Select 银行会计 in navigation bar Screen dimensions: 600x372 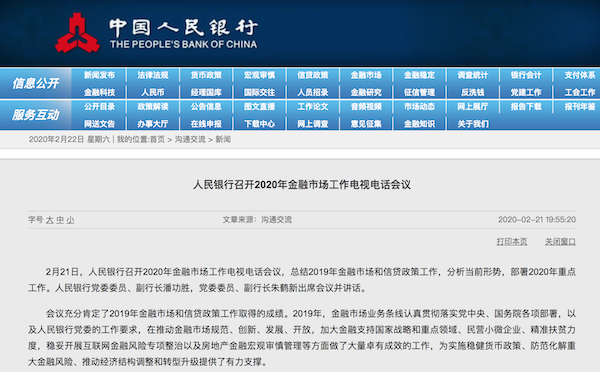click(x=526, y=75)
